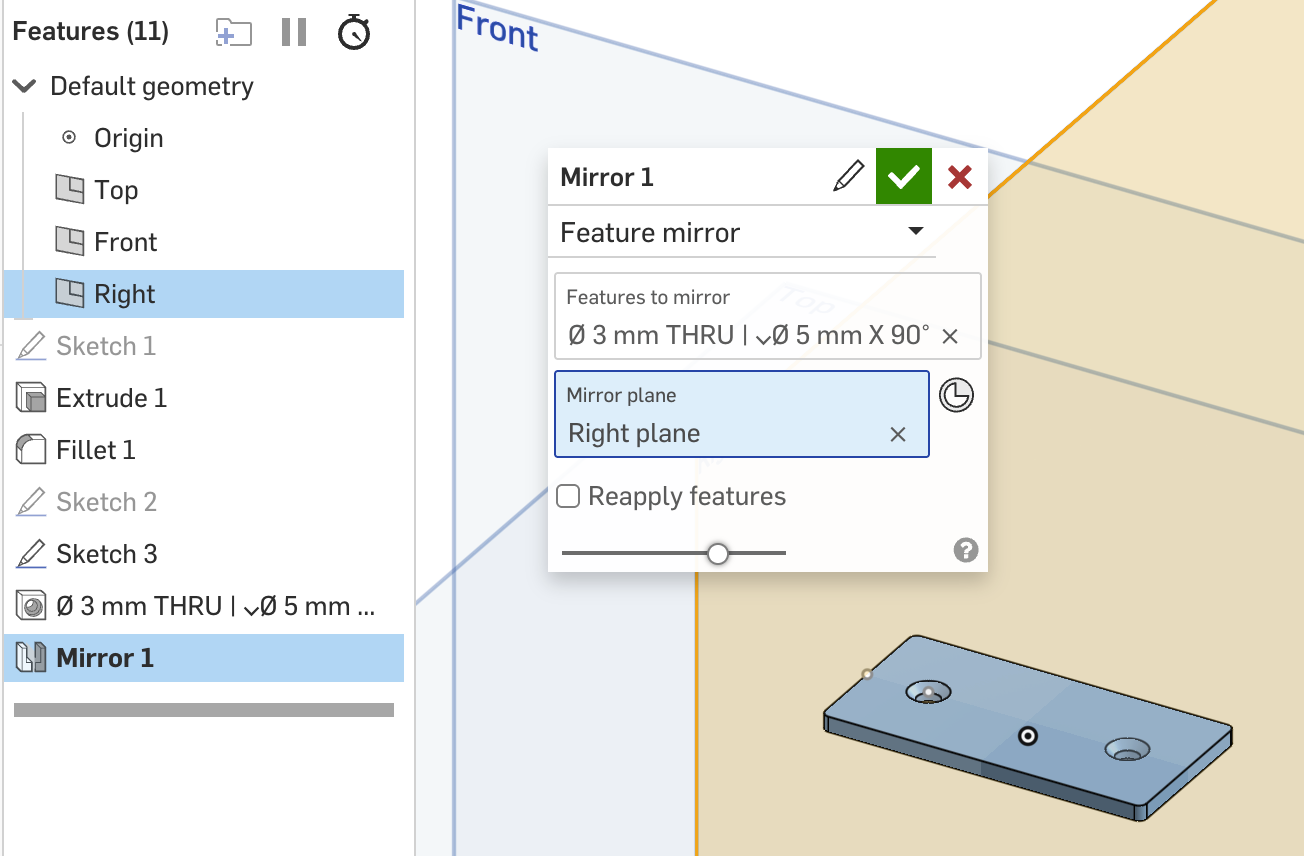Viewport: 1304px width, 856px height.
Task: Collapse the Default geometry group
Action: click(23, 87)
